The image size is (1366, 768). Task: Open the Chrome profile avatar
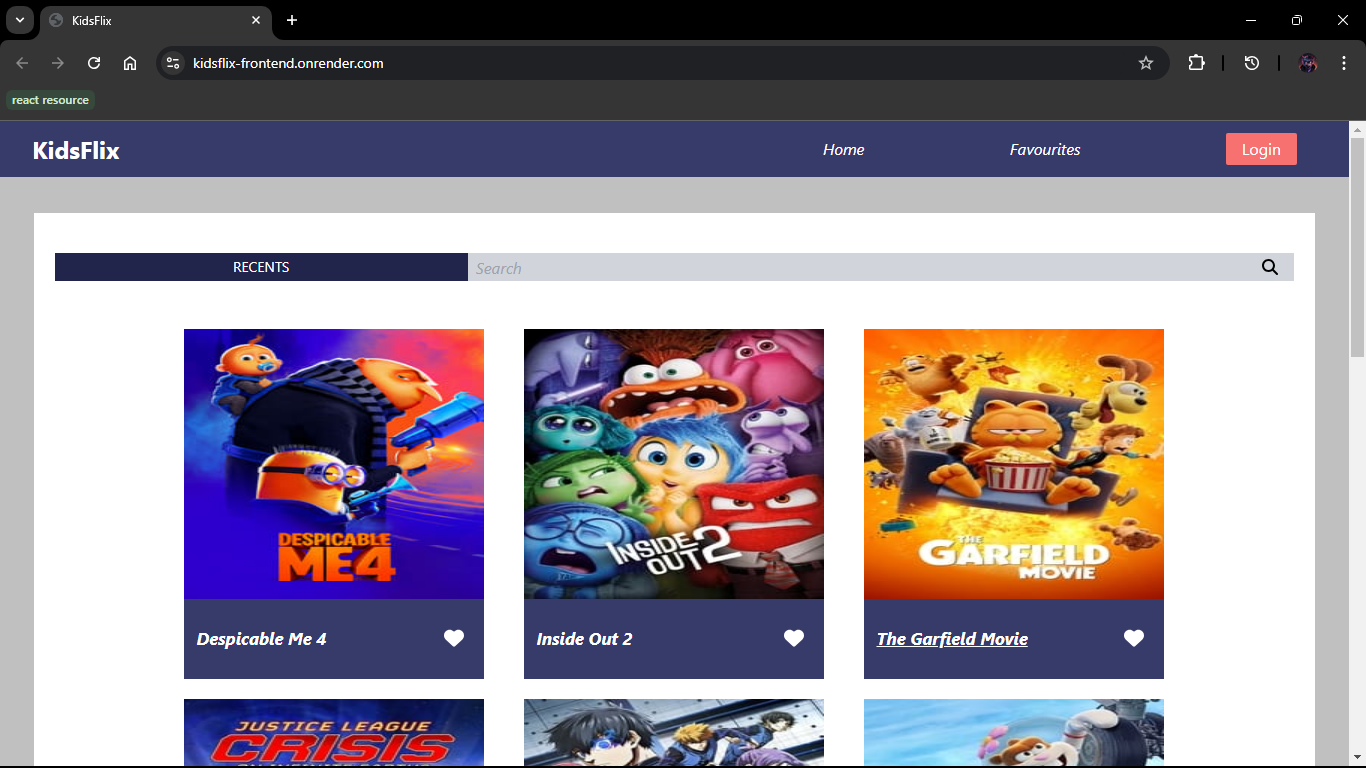click(1308, 63)
